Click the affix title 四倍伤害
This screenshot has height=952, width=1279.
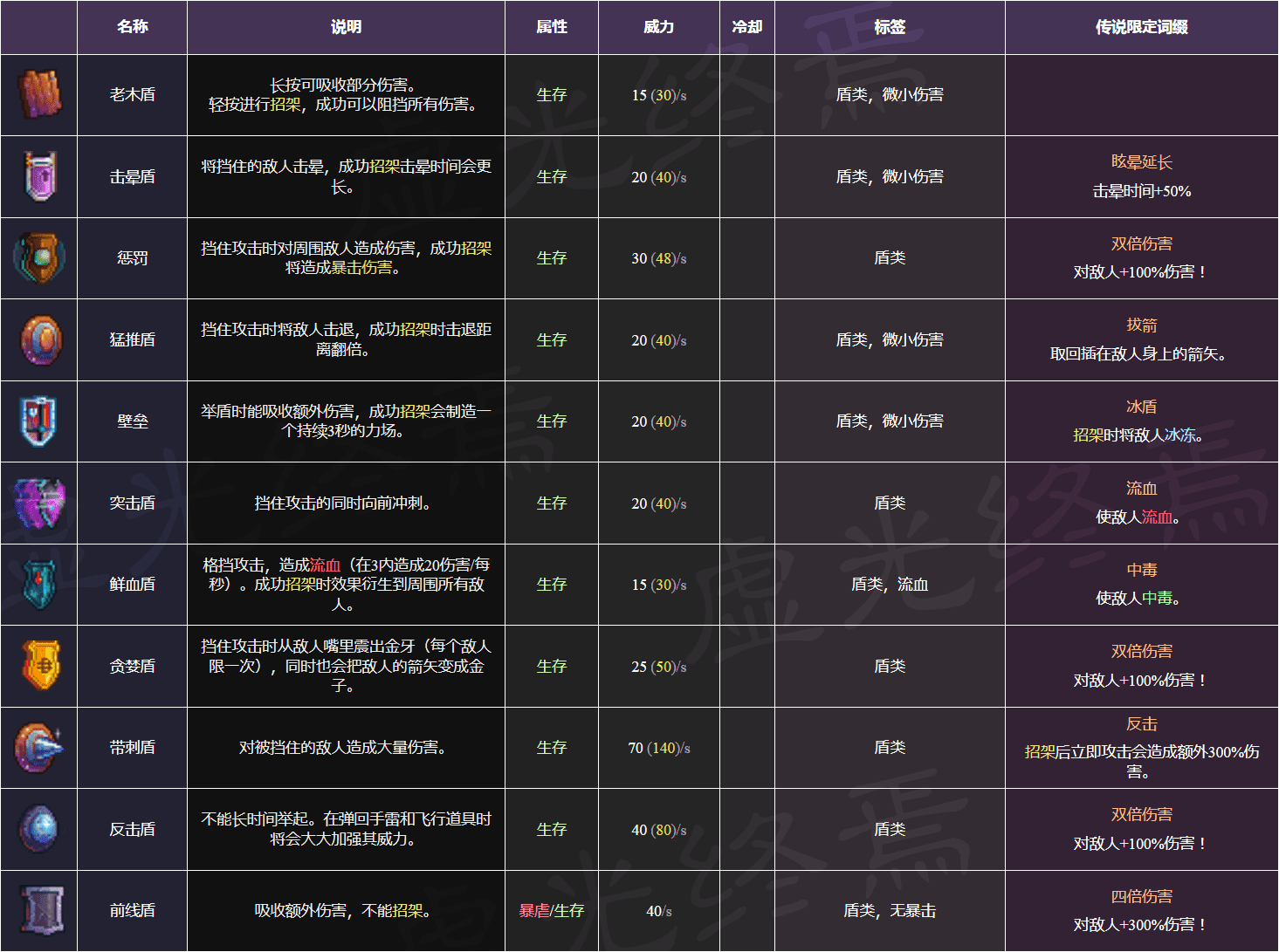click(x=1141, y=897)
